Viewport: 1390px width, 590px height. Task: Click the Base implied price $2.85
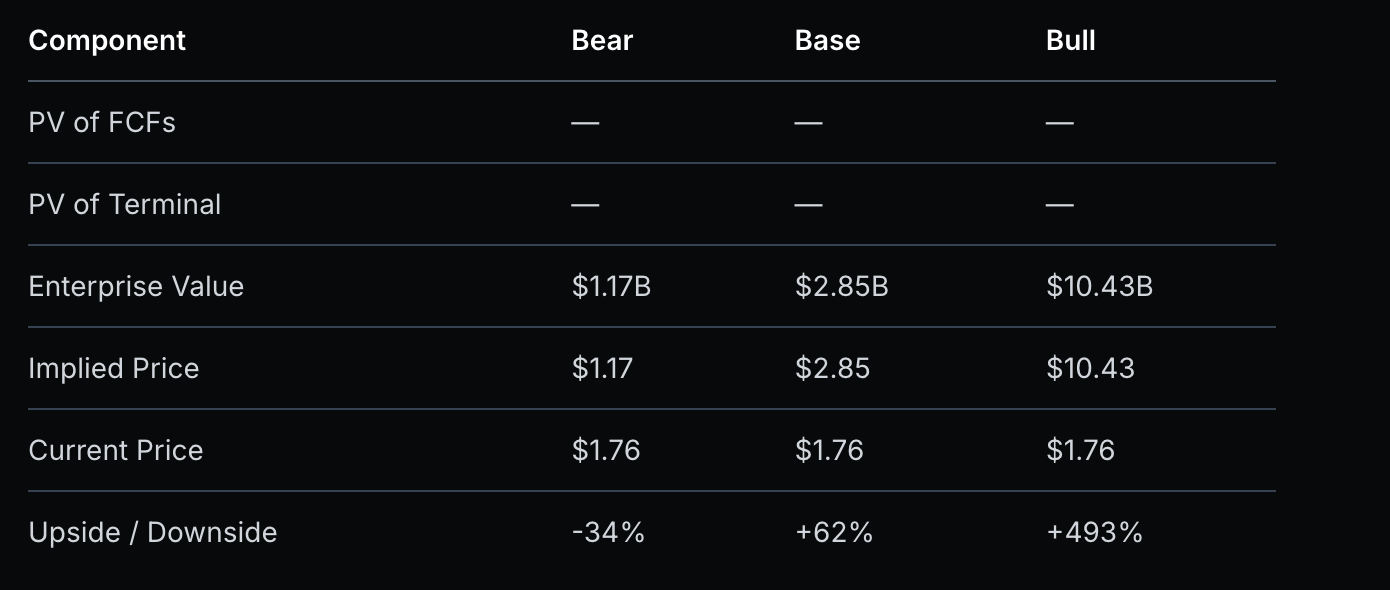(832, 369)
